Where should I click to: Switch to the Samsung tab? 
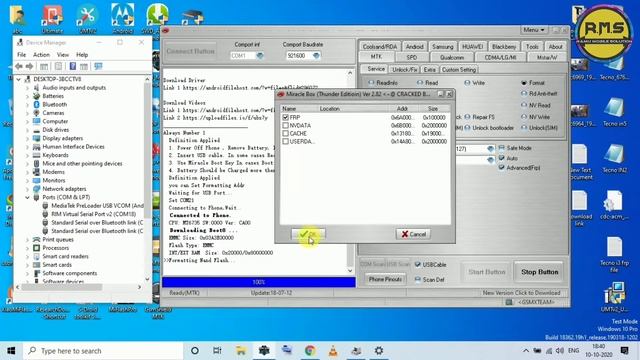coord(442,47)
